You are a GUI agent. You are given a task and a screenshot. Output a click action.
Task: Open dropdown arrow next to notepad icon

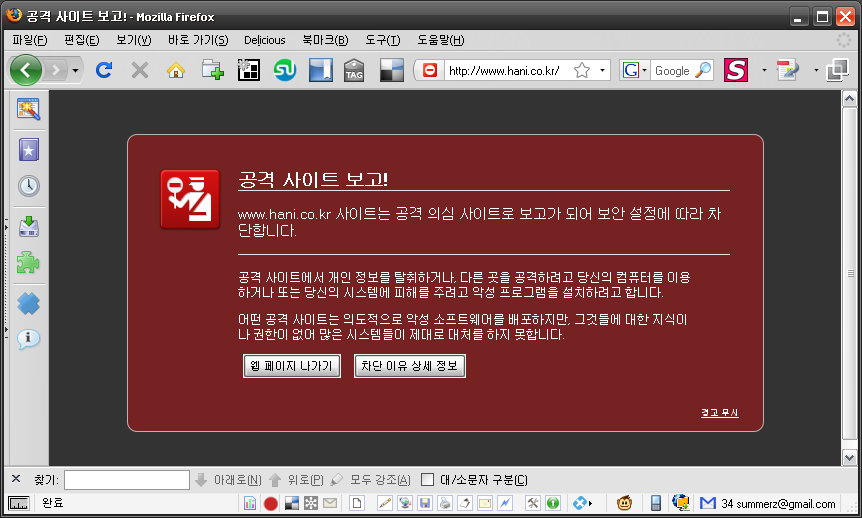coord(816,70)
